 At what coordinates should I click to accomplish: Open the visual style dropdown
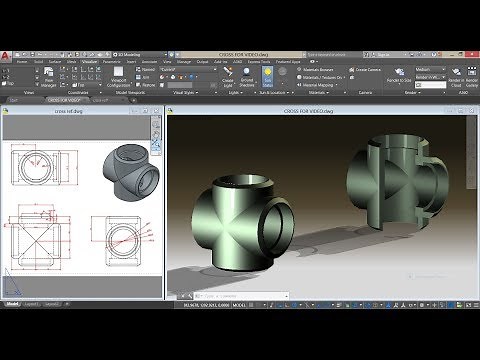[x=189, y=69]
